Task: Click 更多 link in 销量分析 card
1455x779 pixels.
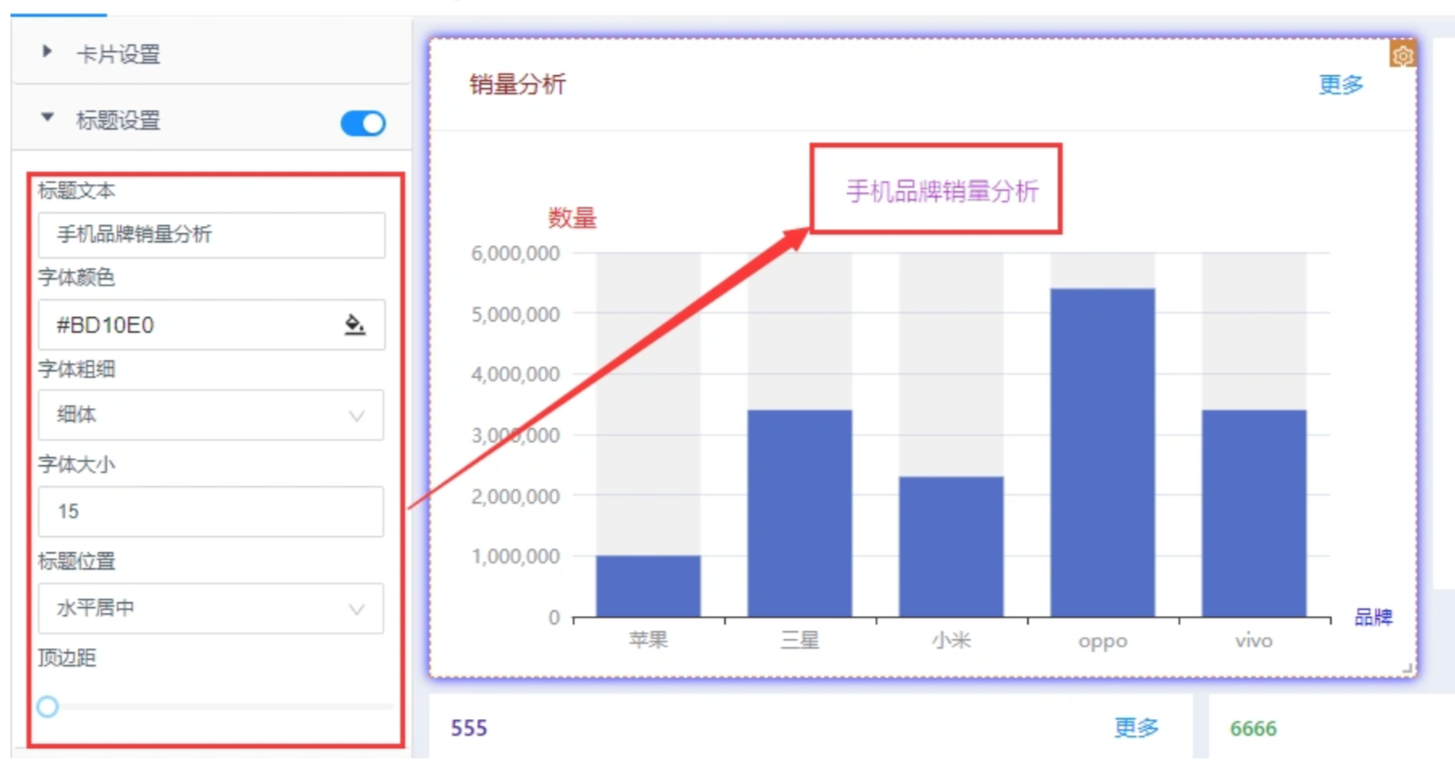Action: point(1341,85)
